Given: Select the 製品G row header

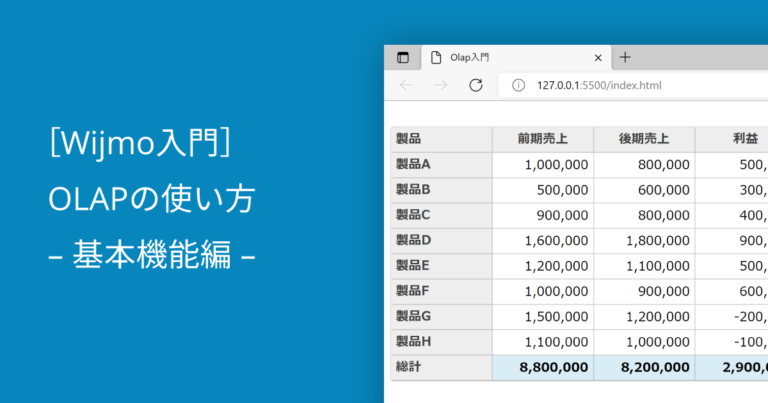Looking at the screenshot, I should click(x=441, y=316).
